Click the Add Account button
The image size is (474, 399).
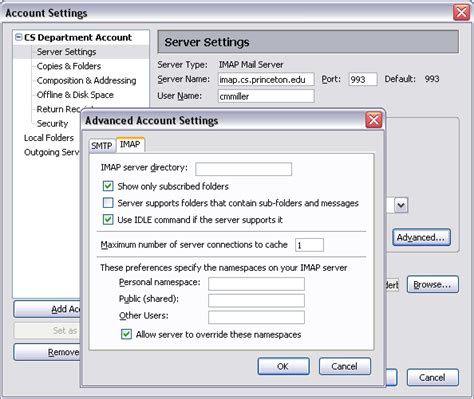point(47,310)
